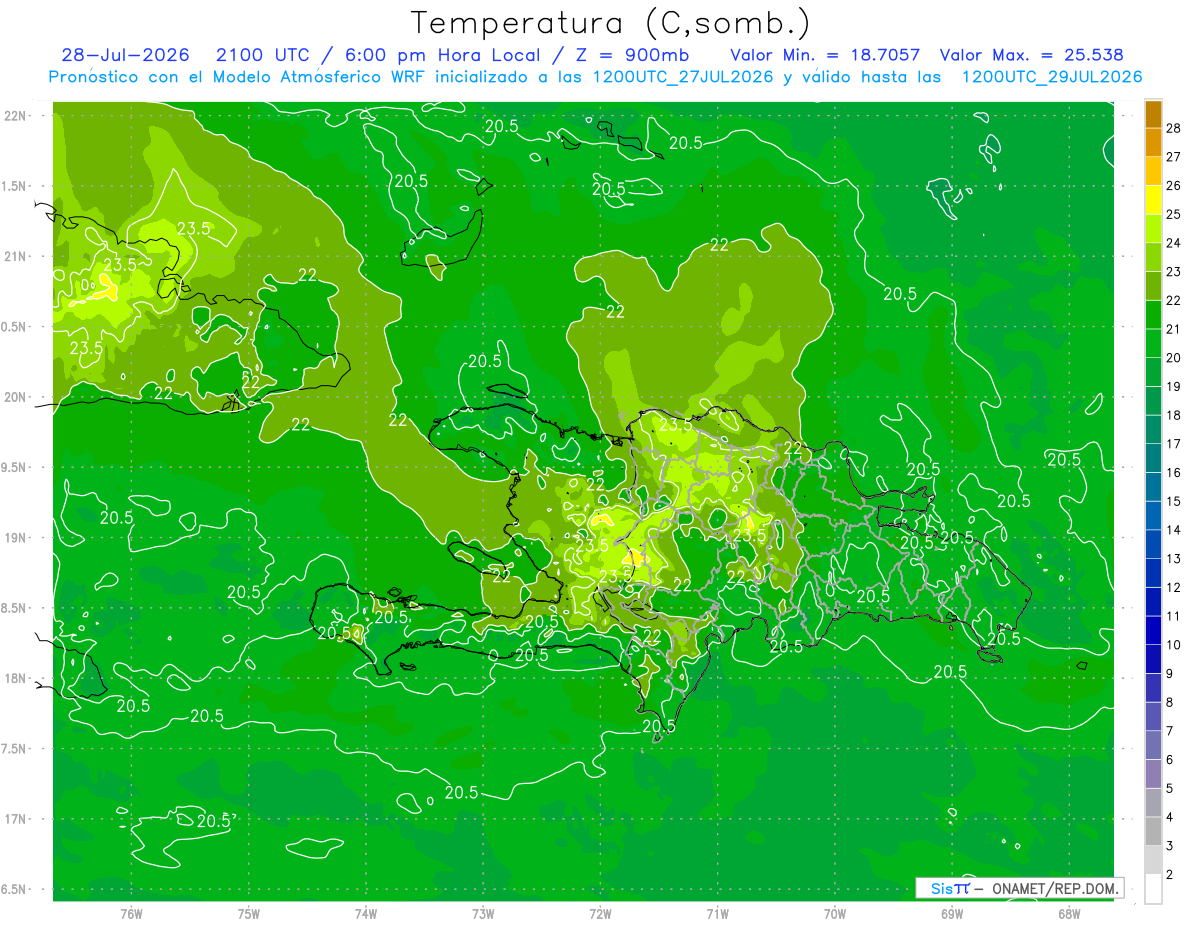Click latitude axis label '19N'
1200x927 pixels.
16,538
